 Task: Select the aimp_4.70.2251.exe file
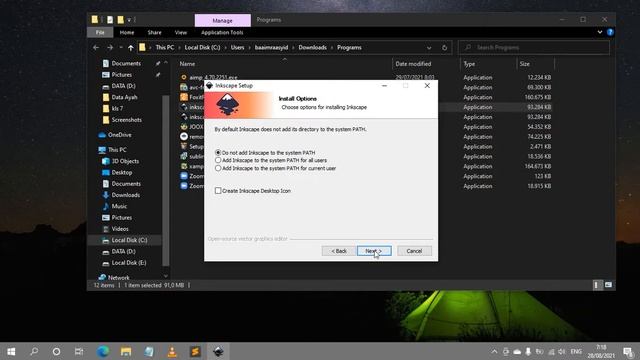213,77
